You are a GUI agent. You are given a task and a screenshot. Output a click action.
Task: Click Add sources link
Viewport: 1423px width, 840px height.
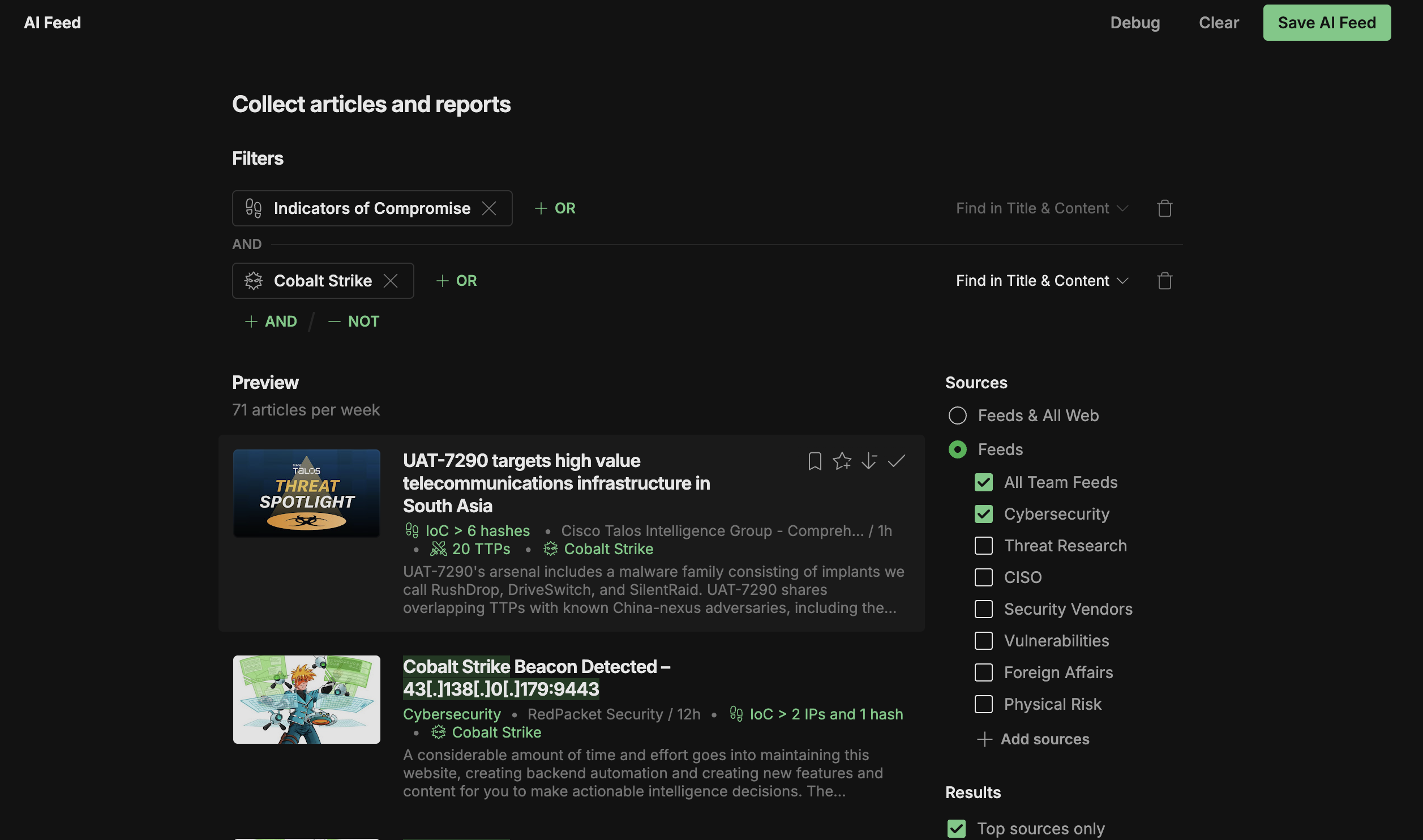(x=1034, y=739)
